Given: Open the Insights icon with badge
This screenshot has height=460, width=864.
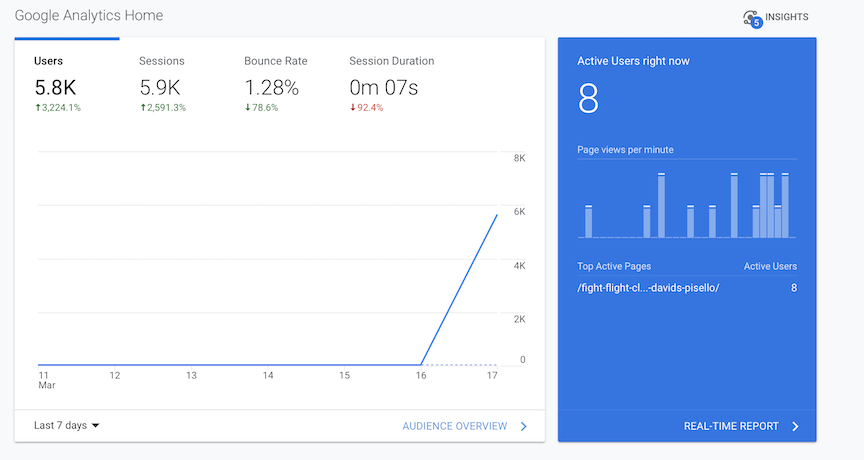Looking at the screenshot, I should [x=752, y=18].
